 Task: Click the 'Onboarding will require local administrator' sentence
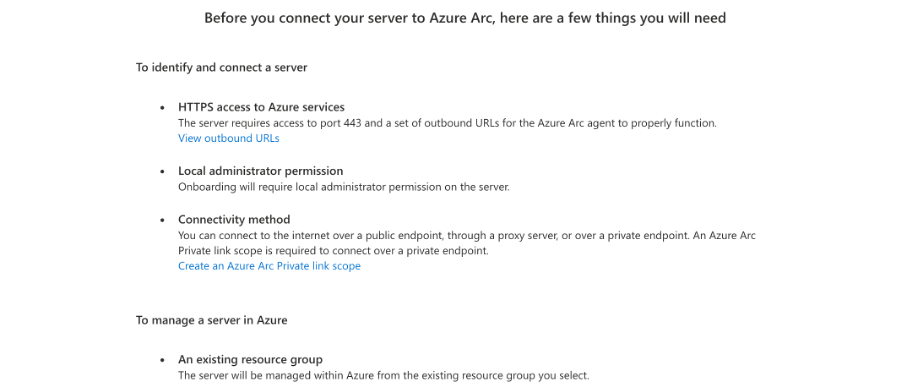344,187
